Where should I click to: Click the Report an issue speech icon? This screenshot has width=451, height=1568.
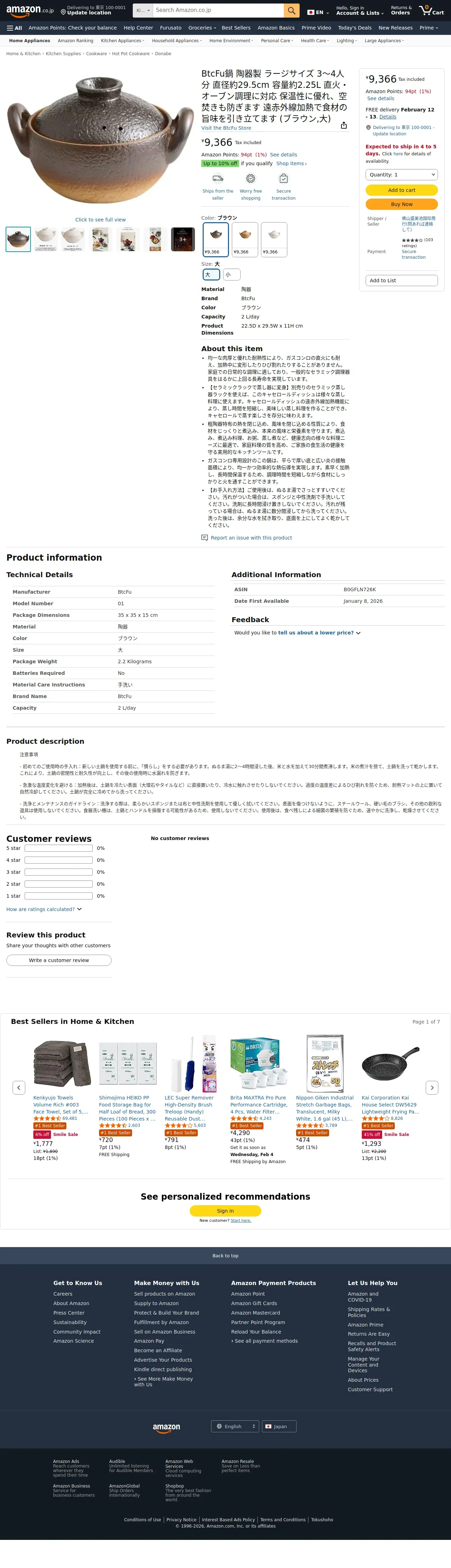[x=204, y=537]
